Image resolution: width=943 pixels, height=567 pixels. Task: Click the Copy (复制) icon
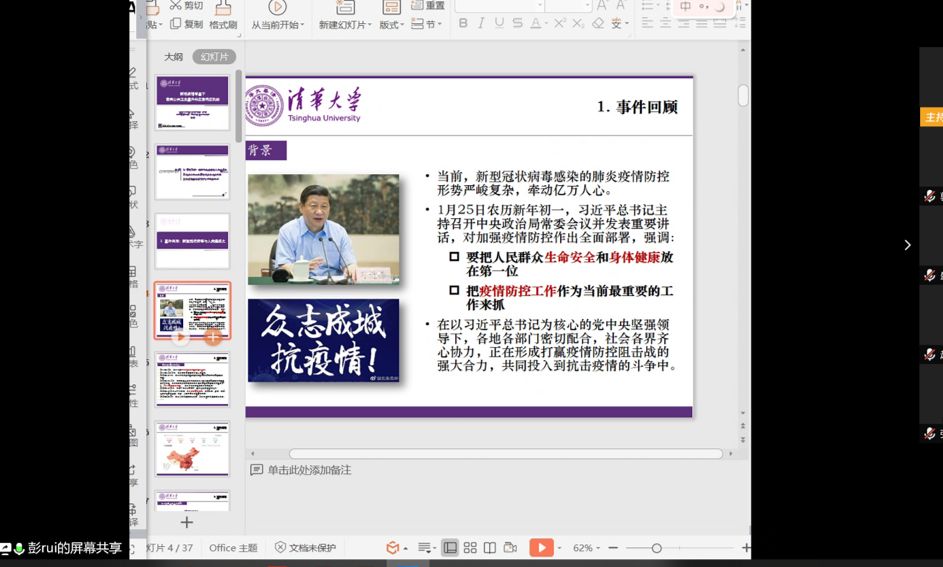tap(186, 24)
